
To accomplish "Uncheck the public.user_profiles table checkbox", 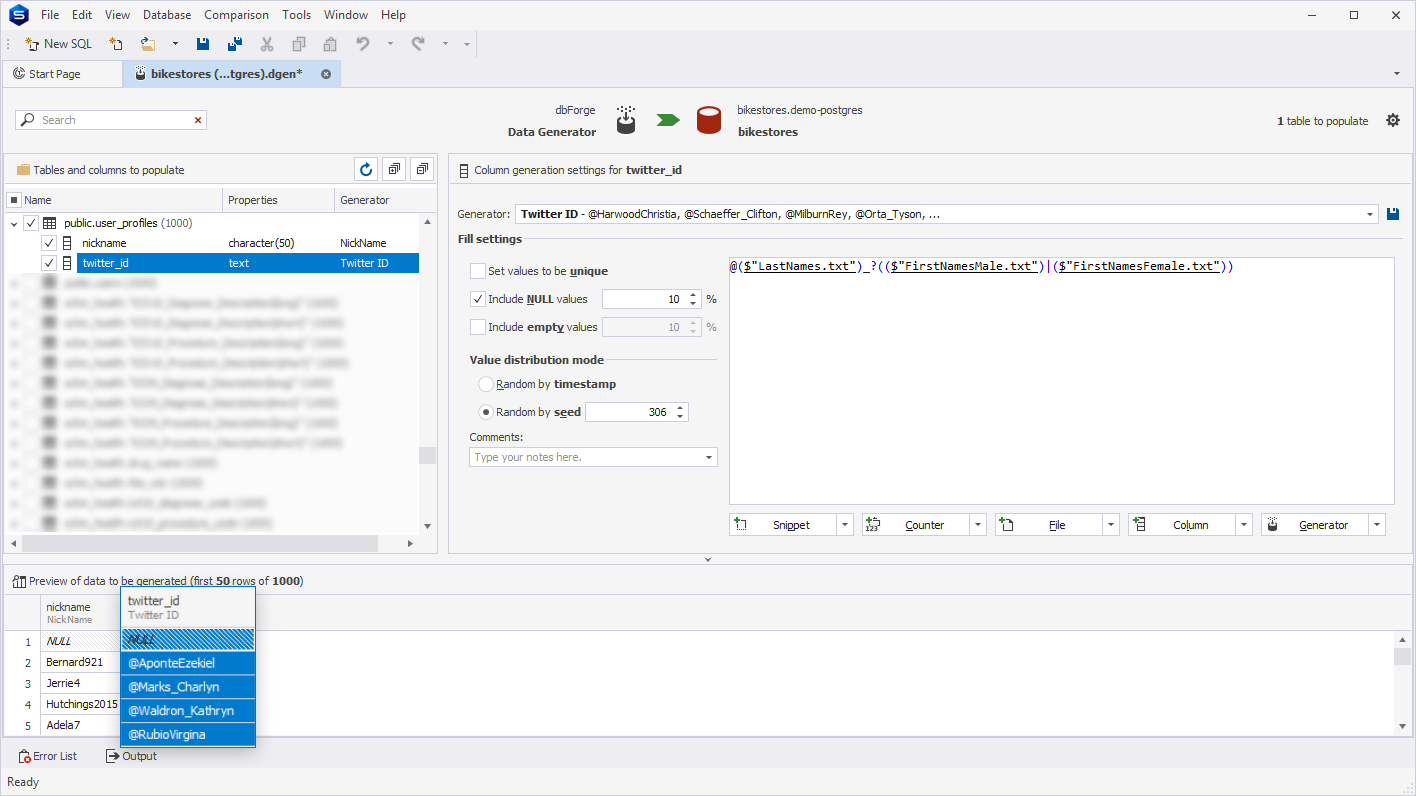I will [x=31, y=223].
